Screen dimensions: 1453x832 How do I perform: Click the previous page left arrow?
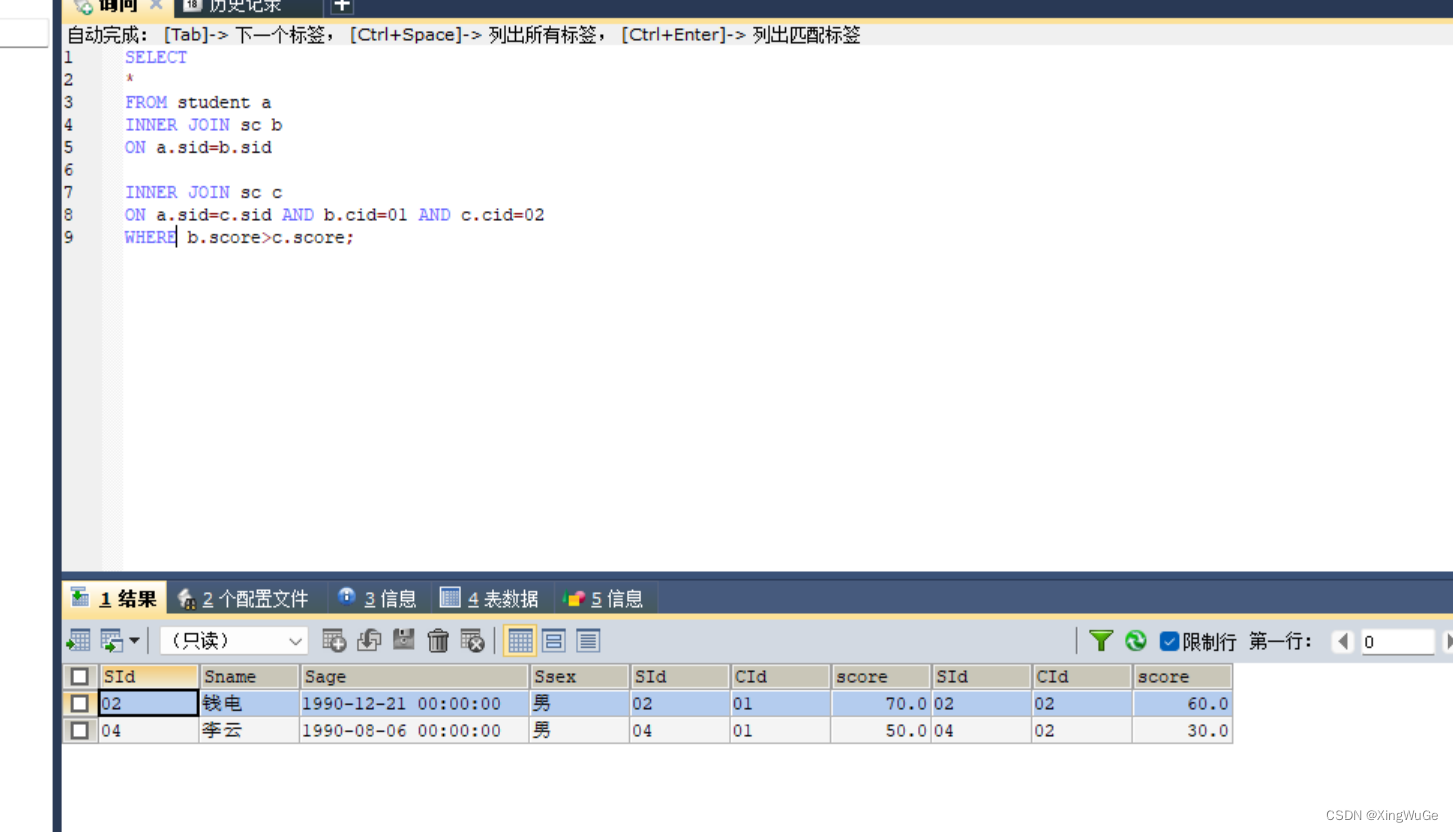coord(1343,641)
